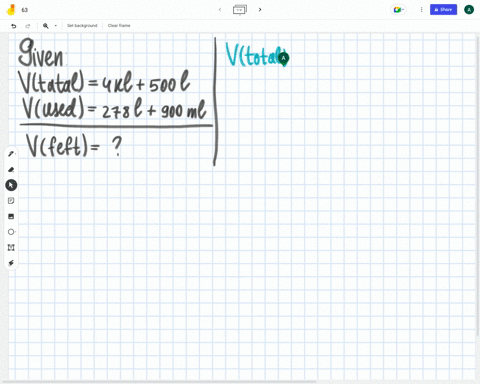The width and height of the screenshot is (480, 384).
Task: Select the Eraser tool
Action: (11, 169)
